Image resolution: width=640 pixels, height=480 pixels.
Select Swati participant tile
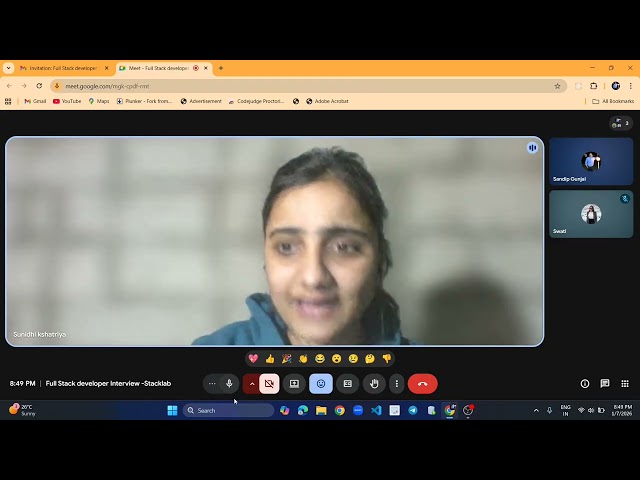click(591, 214)
